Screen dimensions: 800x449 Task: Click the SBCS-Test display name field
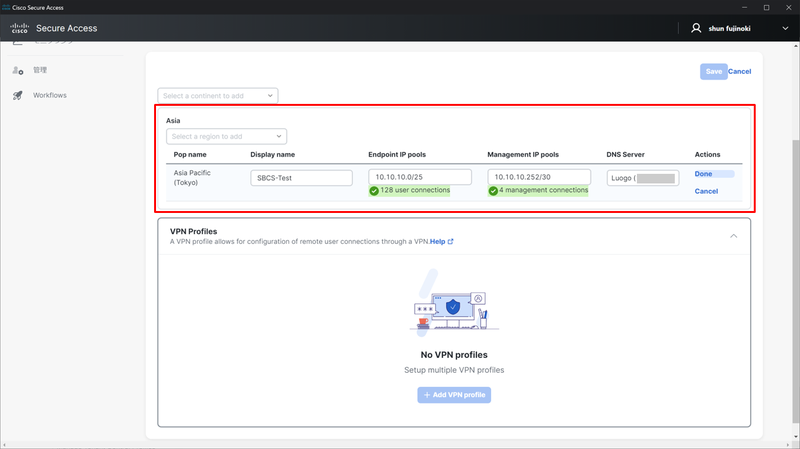(x=301, y=178)
